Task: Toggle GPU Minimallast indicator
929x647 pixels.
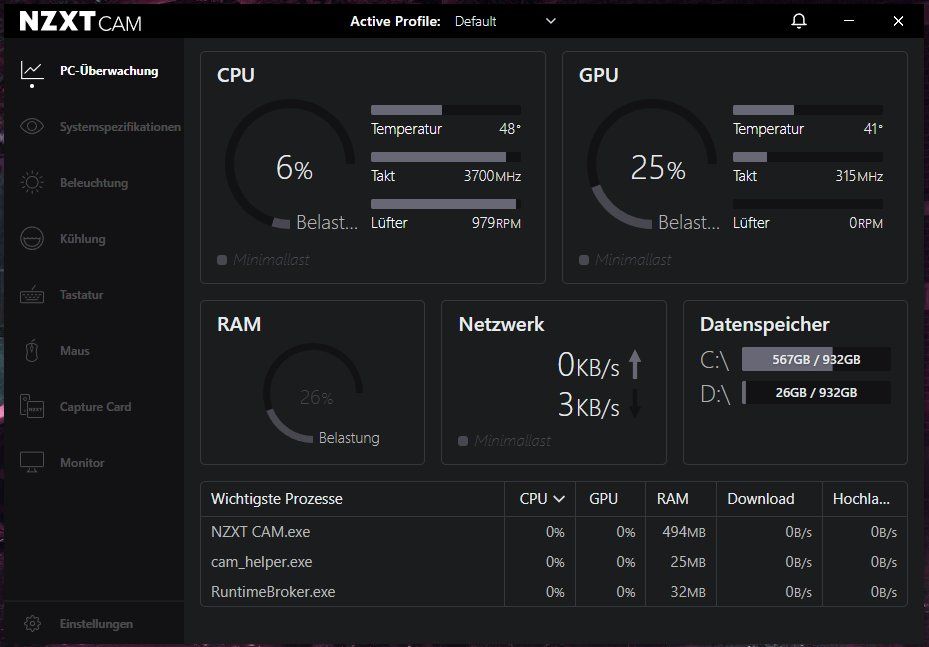Action: (x=584, y=260)
